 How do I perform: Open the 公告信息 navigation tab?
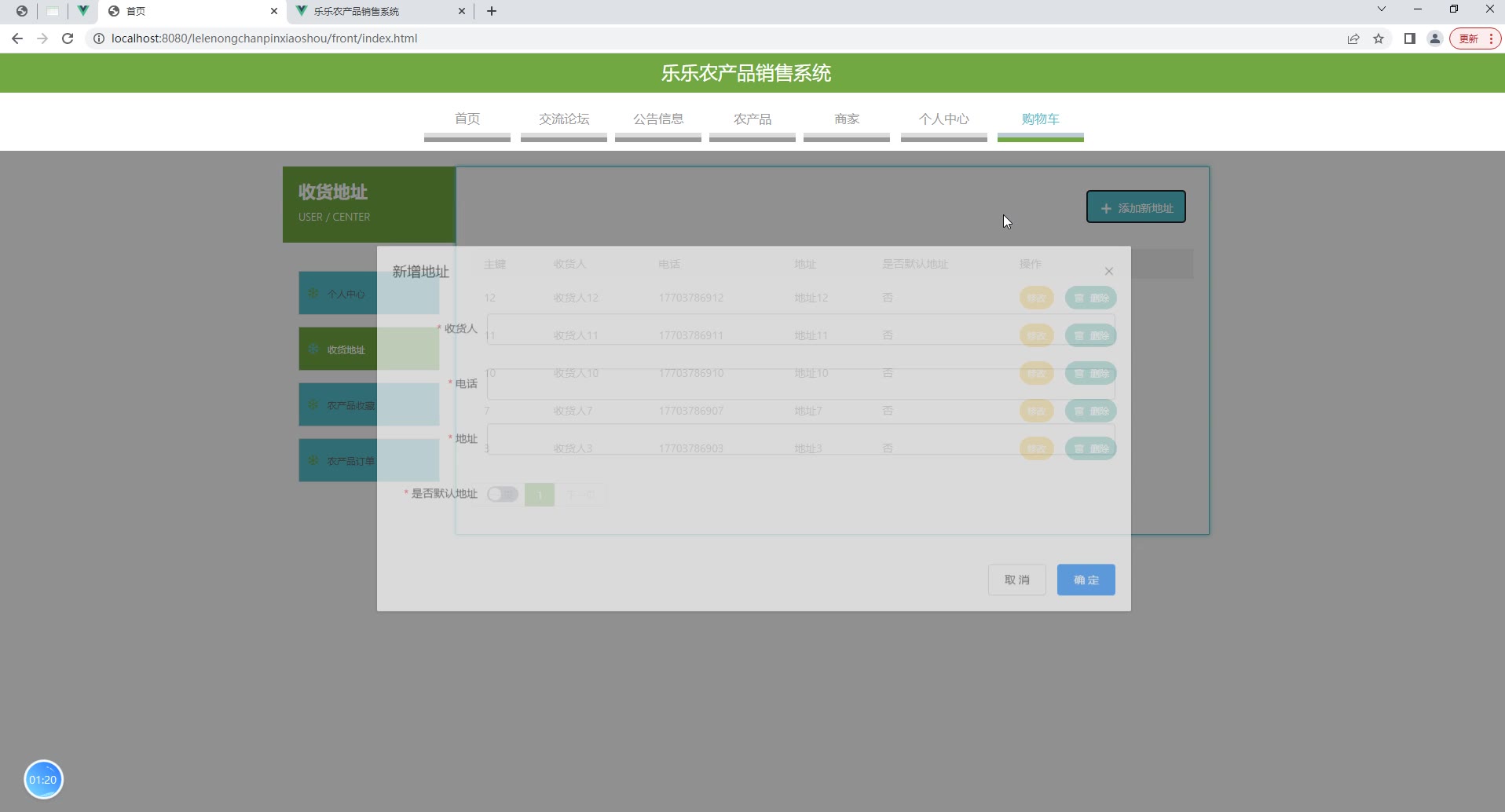(658, 119)
